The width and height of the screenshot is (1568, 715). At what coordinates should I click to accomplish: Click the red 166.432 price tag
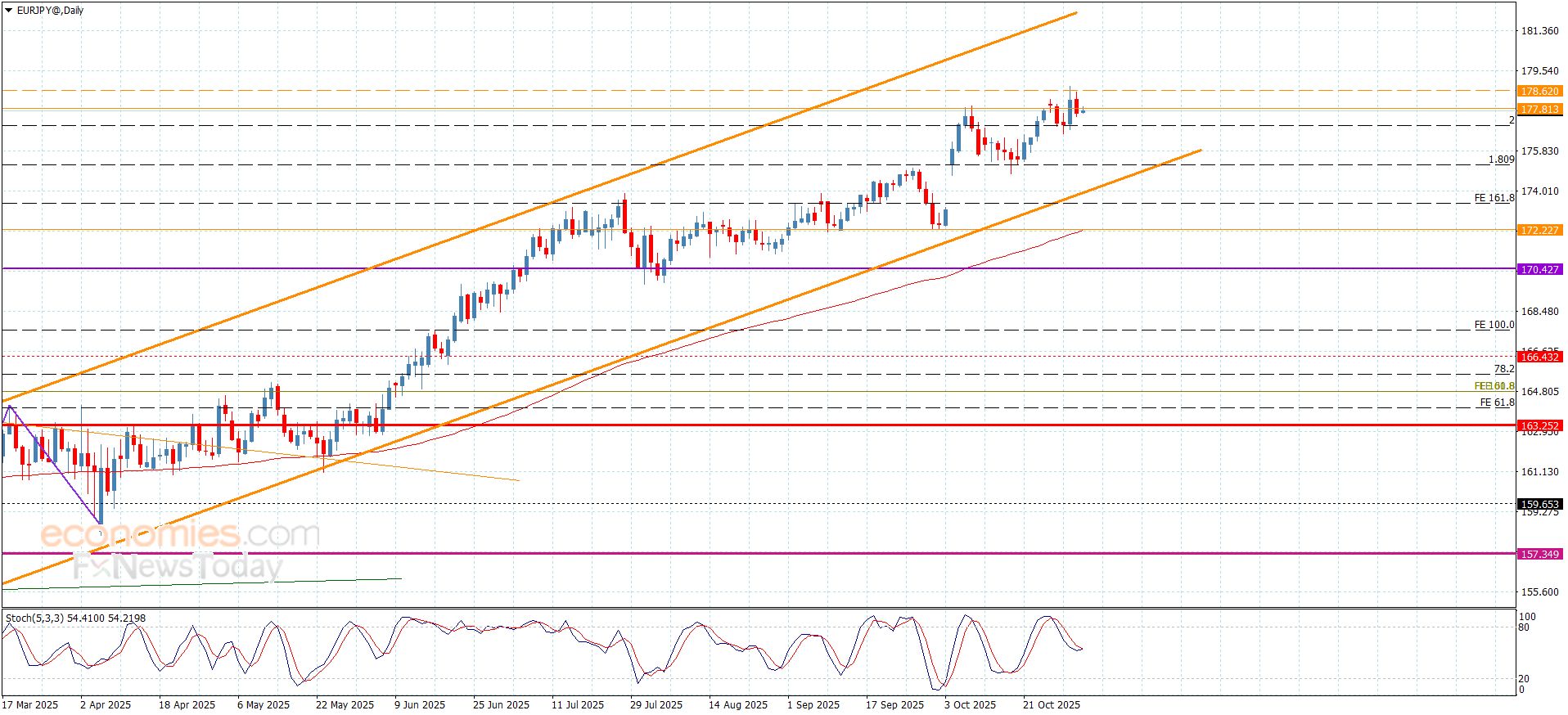[1539, 357]
